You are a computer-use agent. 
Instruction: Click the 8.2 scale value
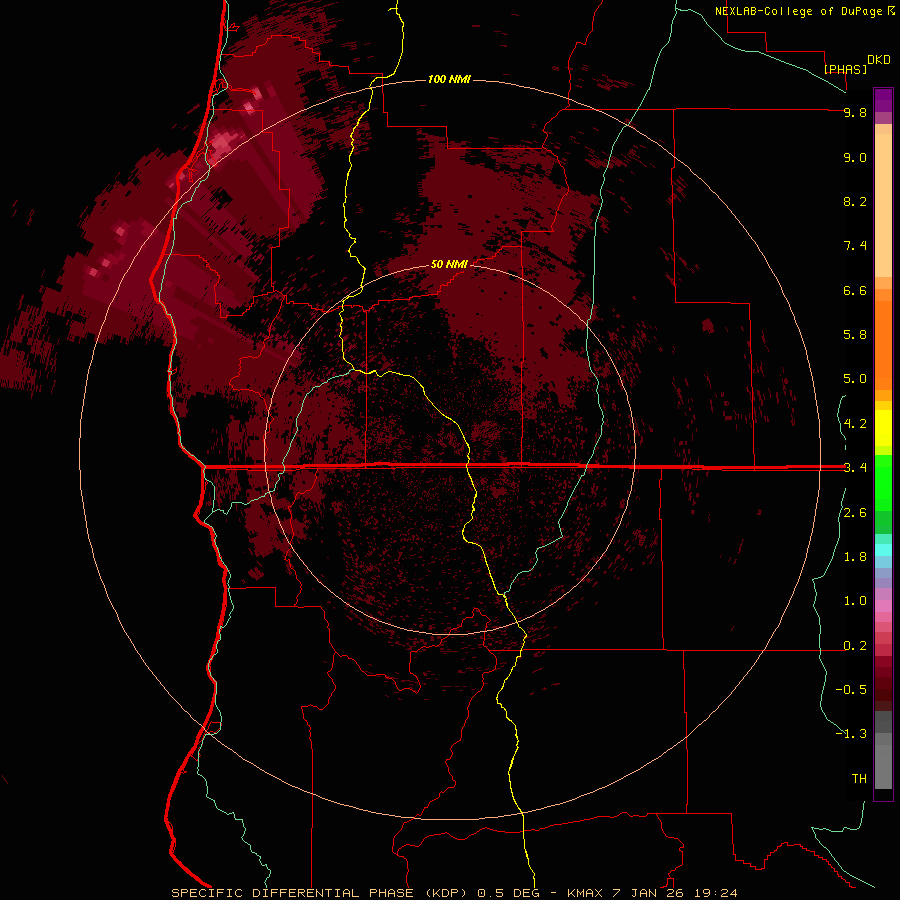pyautogui.click(x=855, y=201)
